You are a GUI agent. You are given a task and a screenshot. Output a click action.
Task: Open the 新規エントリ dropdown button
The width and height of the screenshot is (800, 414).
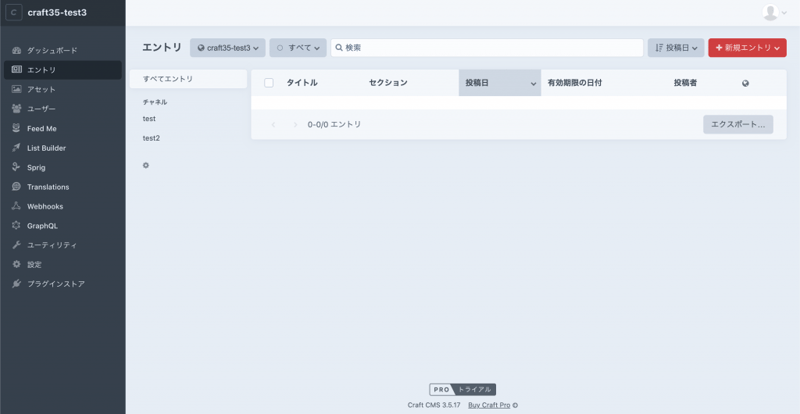(x=747, y=47)
